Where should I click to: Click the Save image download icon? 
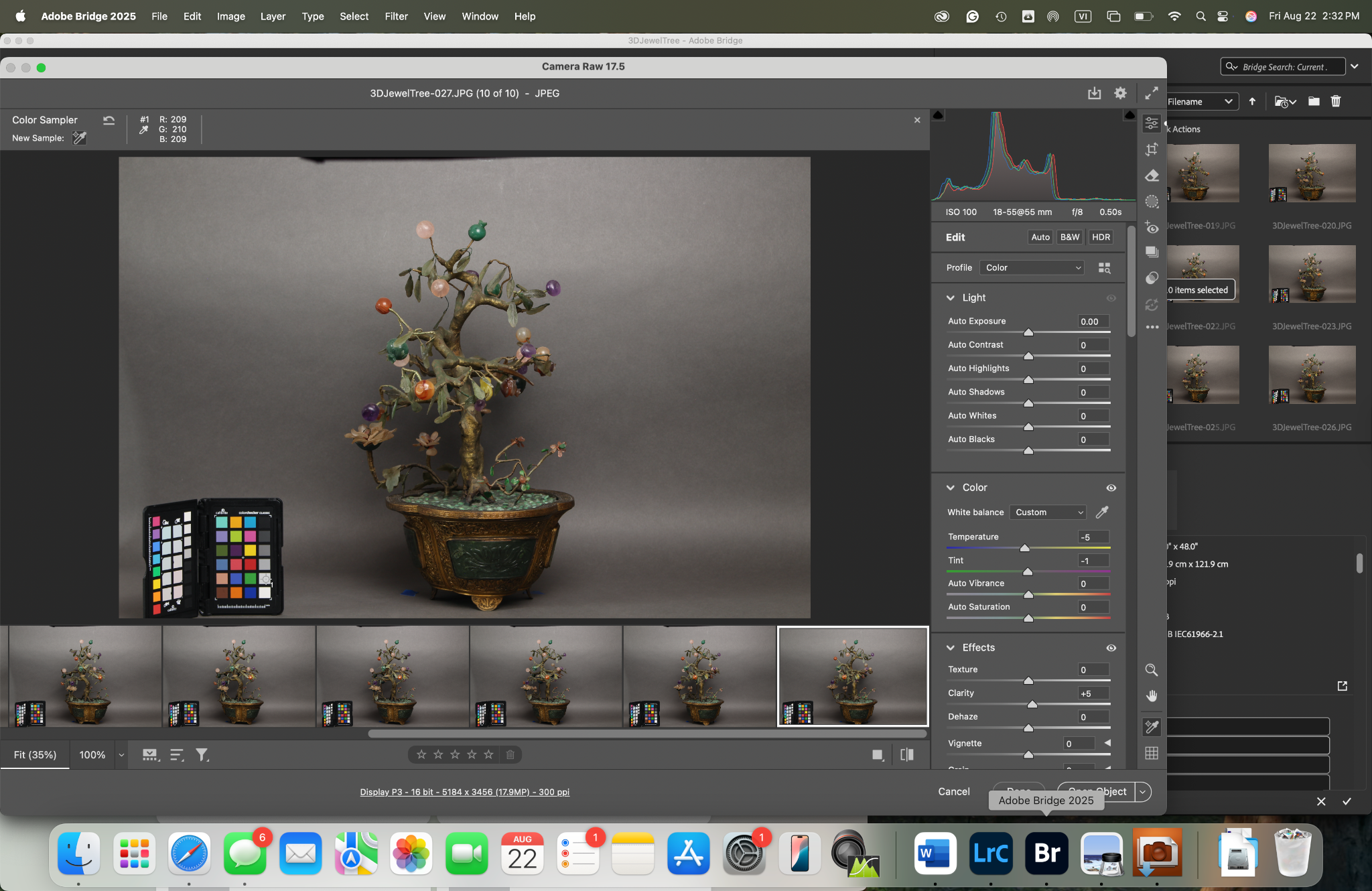click(1094, 93)
